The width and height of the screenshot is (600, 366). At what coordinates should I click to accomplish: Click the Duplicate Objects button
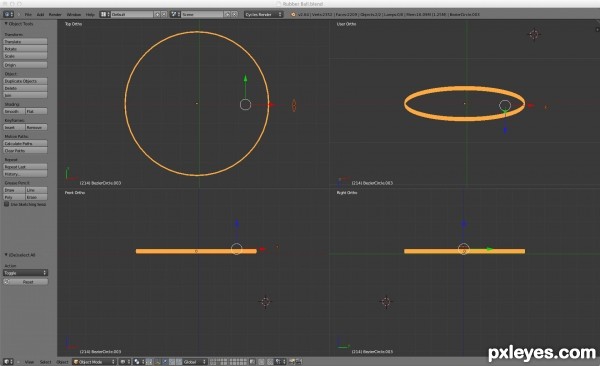click(25, 81)
